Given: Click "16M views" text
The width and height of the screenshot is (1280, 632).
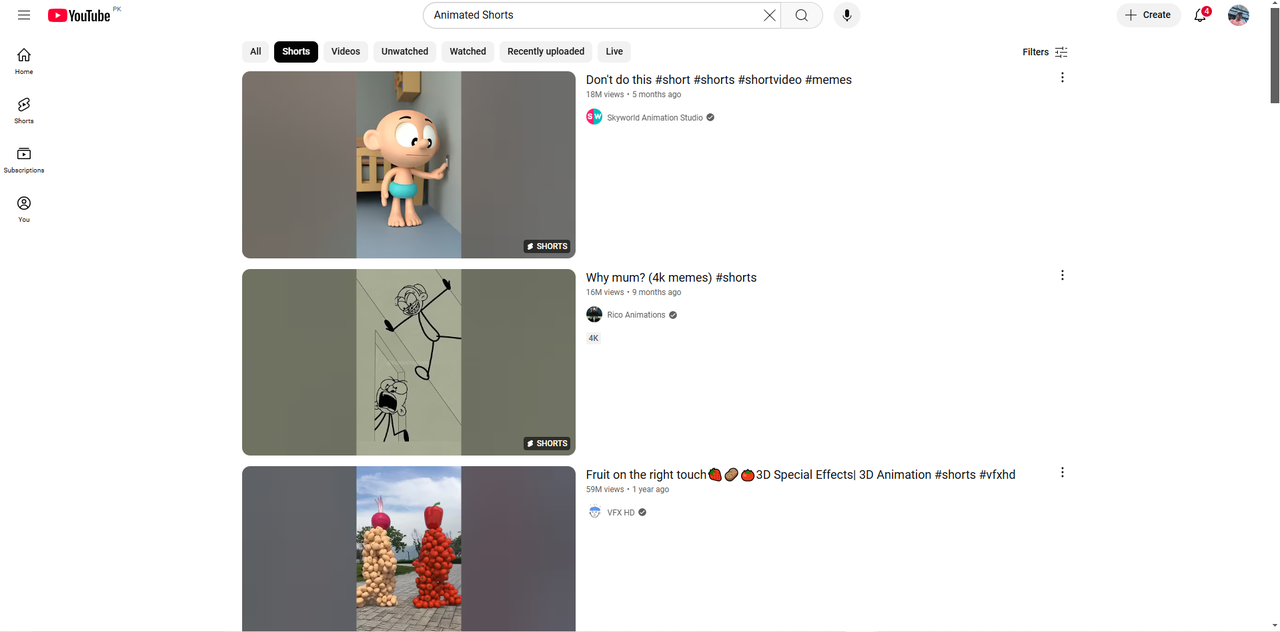Looking at the screenshot, I should (605, 293).
